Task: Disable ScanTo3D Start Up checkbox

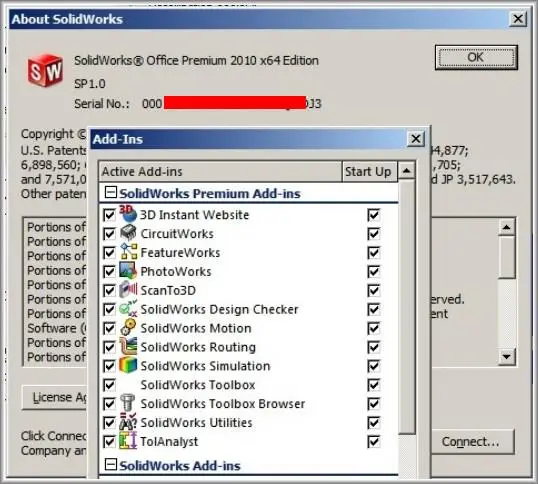Action: point(374,291)
